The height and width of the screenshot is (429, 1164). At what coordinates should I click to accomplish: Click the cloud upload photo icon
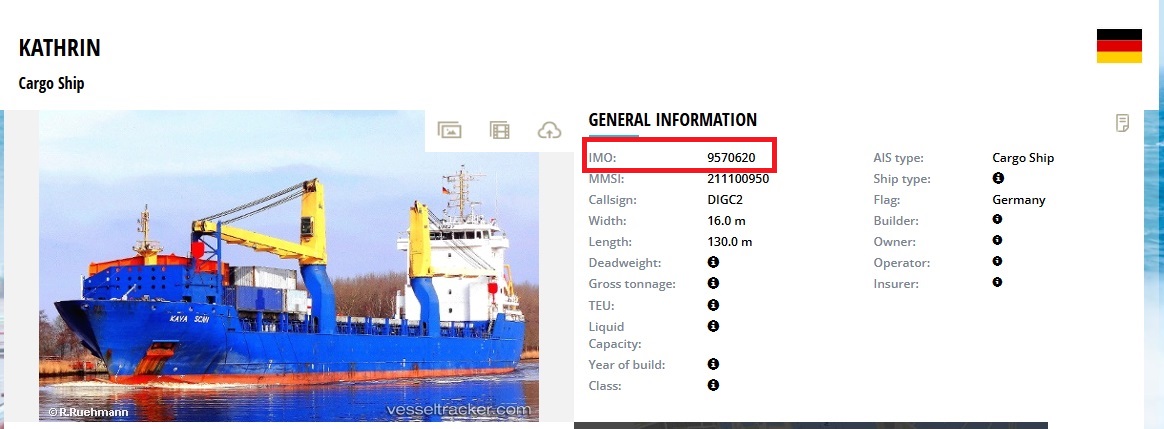click(549, 131)
